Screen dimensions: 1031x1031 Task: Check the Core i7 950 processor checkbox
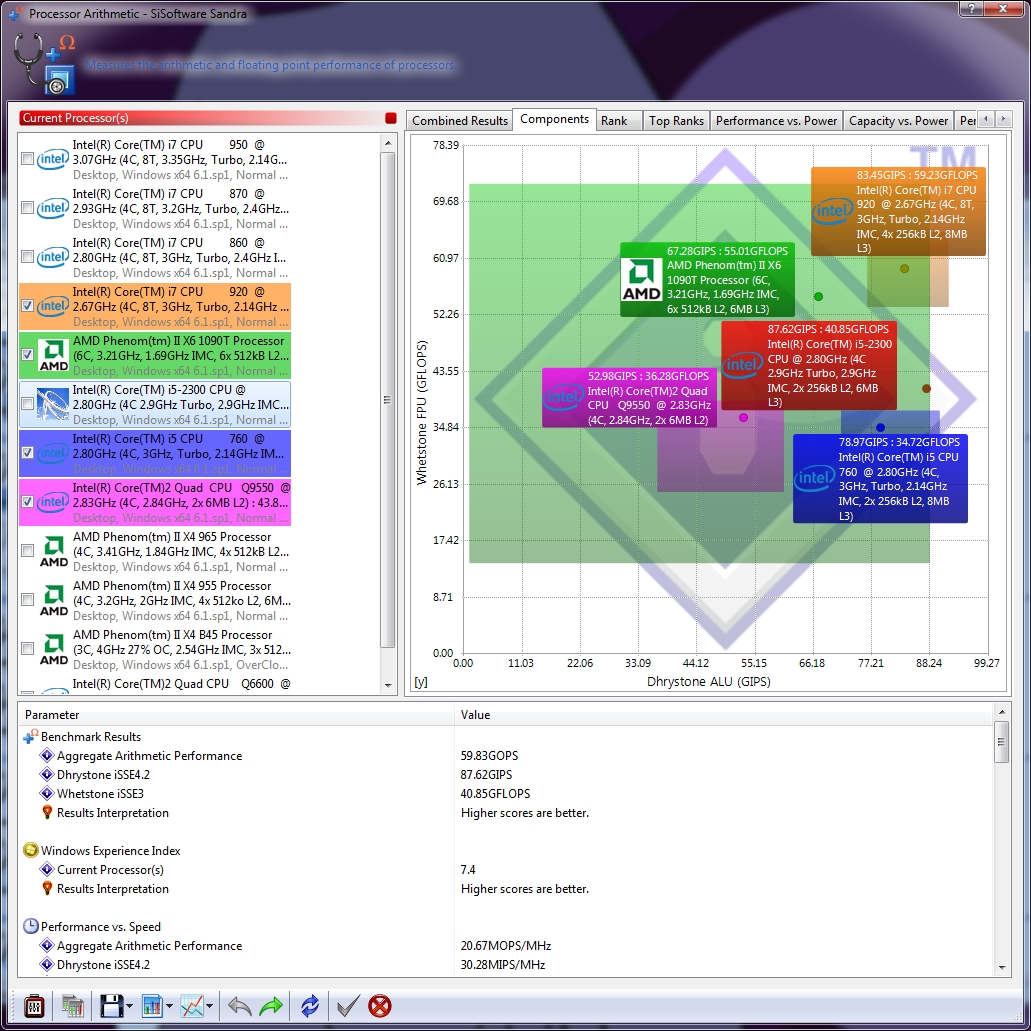click(x=27, y=158)
